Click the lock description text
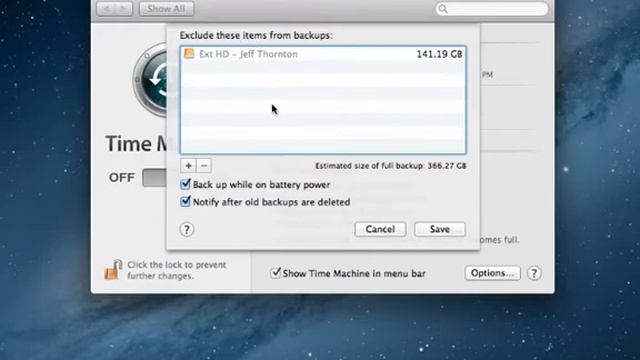640x360 pixels. click(177, 270)
